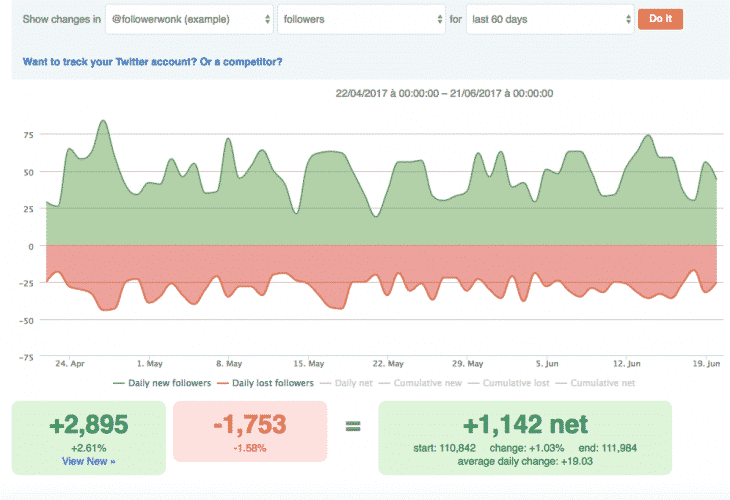
Task: Open the last 60 days range dropdown
Action: pyautogui.click(x=549, y=19)
